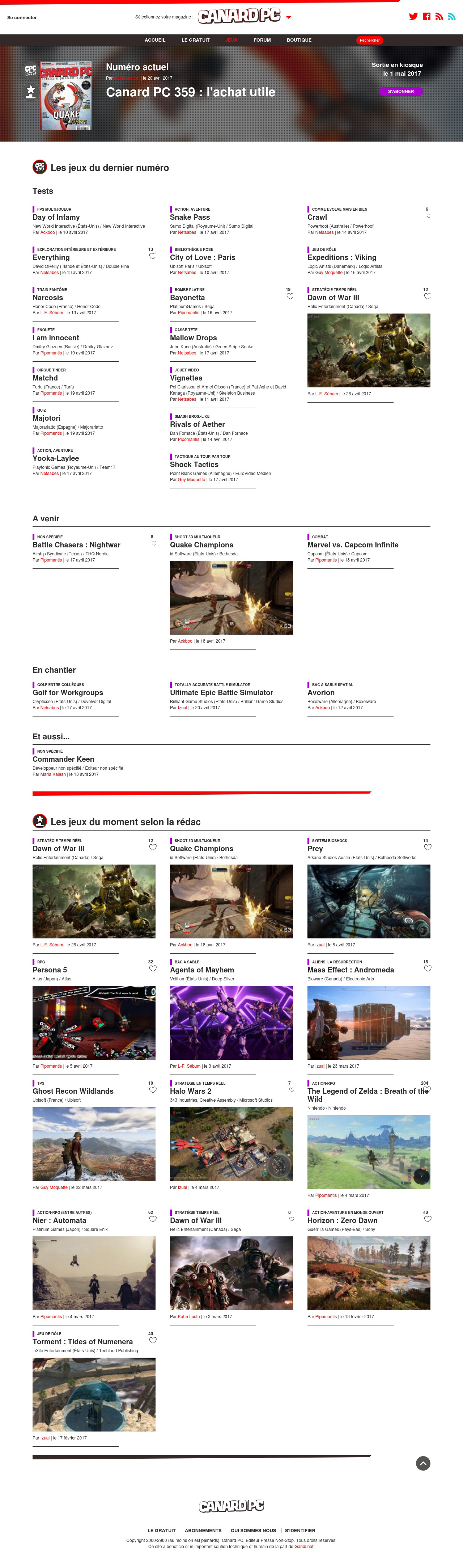463x1568 pixels.
Task: Click Quake Champions screenshot in A venir
Action: tap(231, 598)
